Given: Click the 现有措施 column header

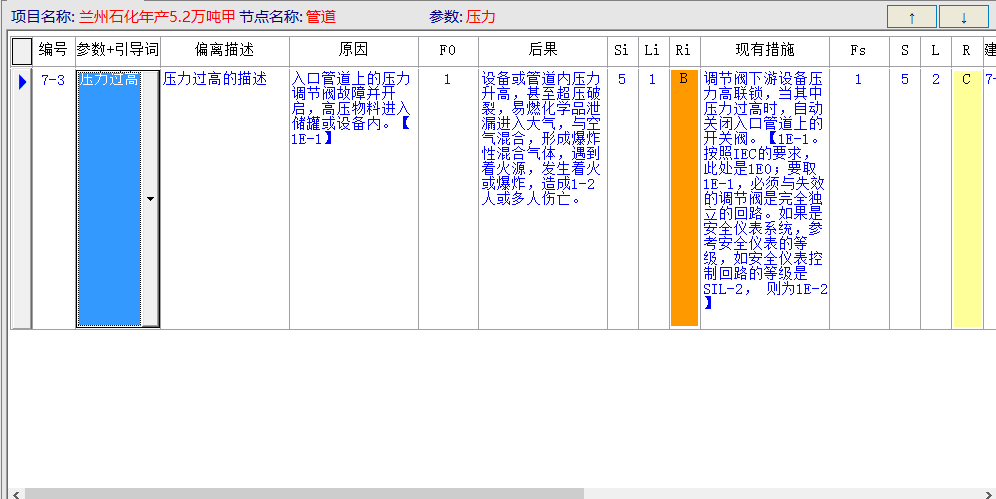Looking at the screenshot, I should (765, 51).
